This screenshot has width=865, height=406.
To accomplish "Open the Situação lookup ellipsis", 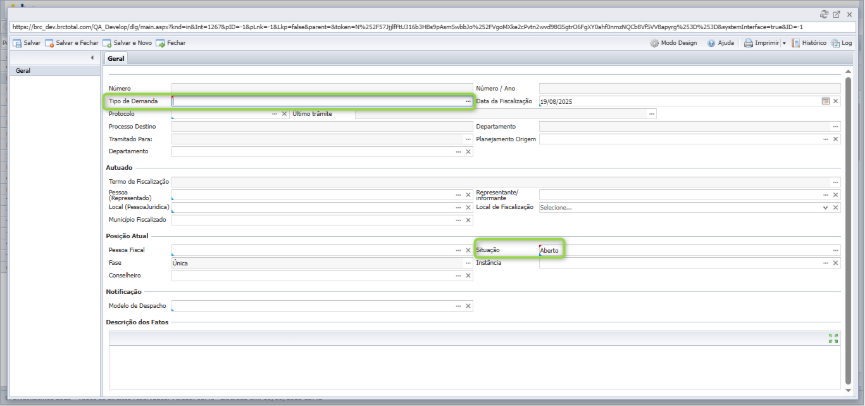I will click(836, 250).
